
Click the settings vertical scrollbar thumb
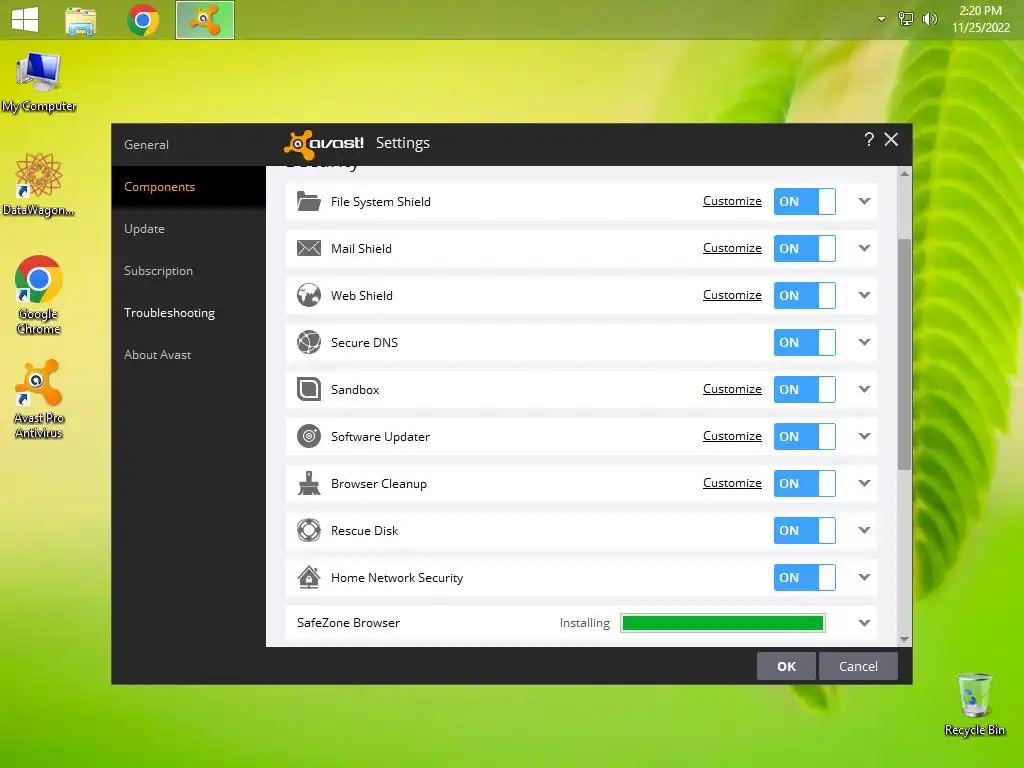[904, 354]
